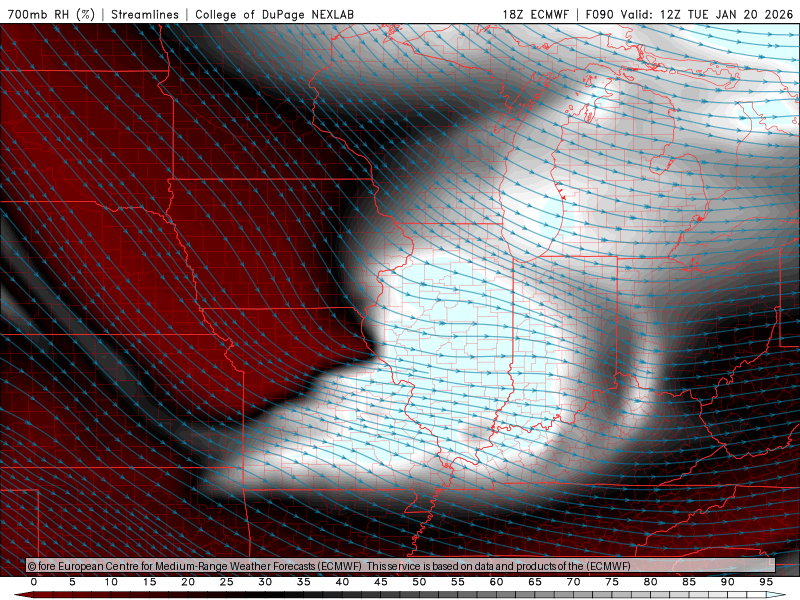Click the '70' value on color scale
800x600 pixels.
click(573, 582)
